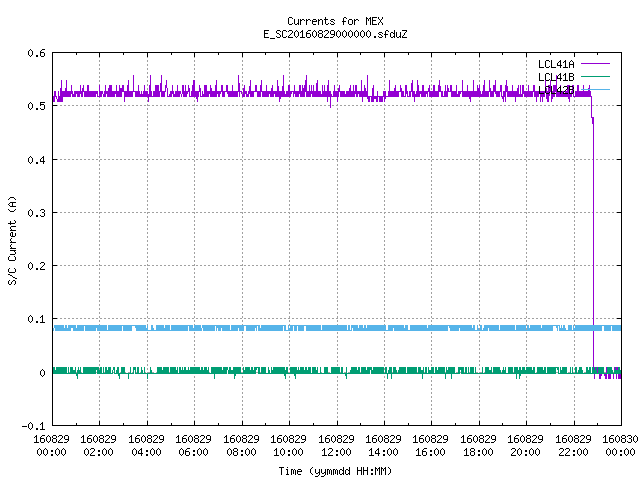Click the green LCL41B legend line sample
Screen dimensions: 640x480
point(595,76)
